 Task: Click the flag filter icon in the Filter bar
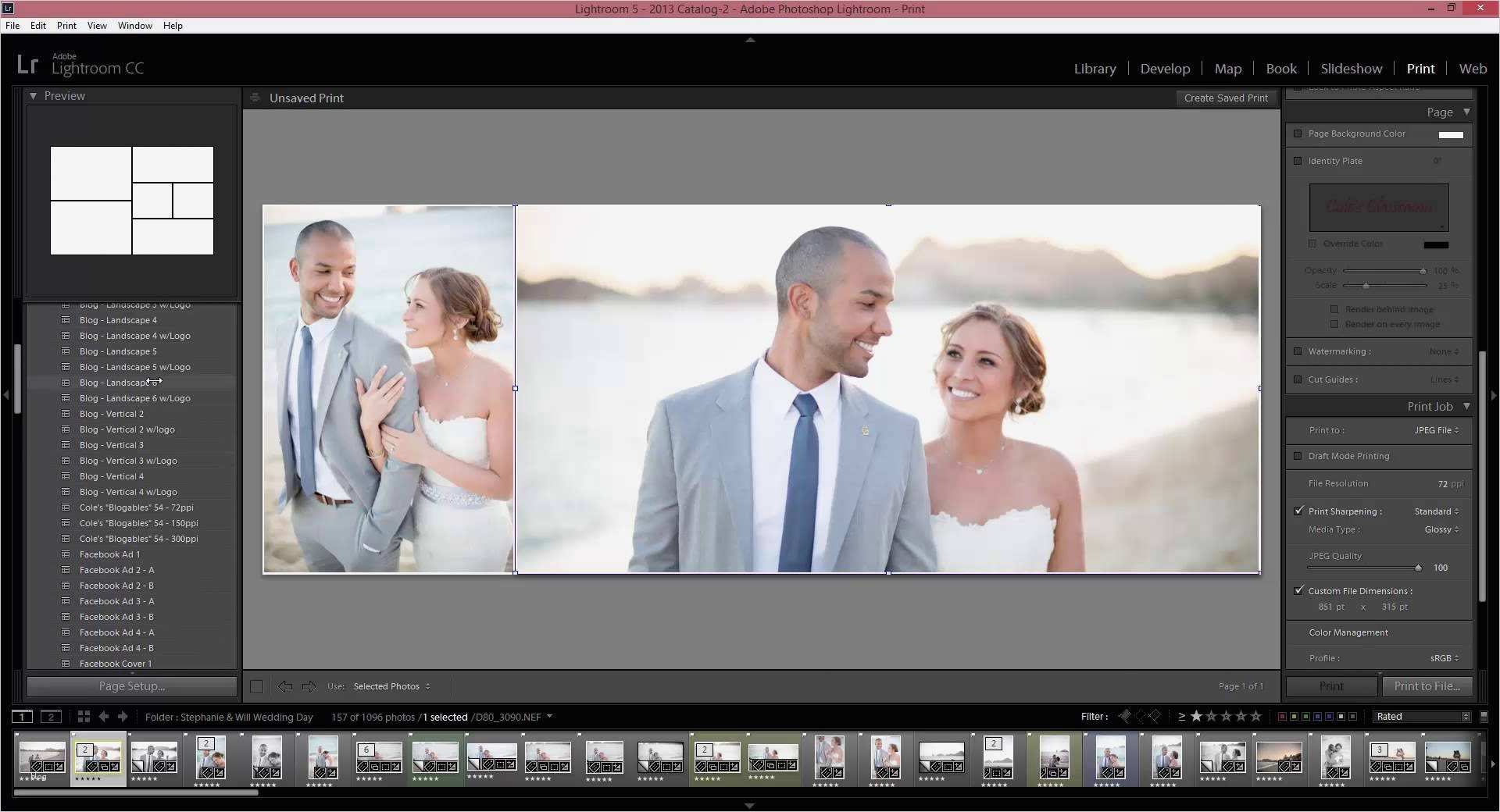(x=1125, y=716)
